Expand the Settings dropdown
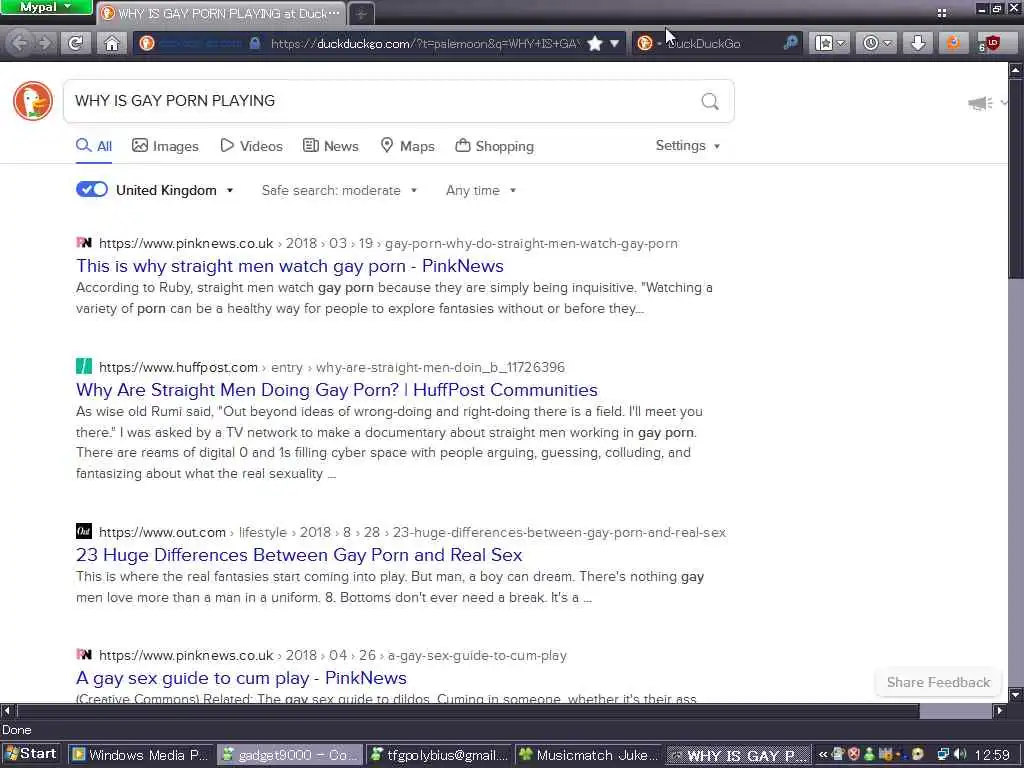Image resolution: width=1024 pixels, height=768 pixels. [x=688, y=146]
